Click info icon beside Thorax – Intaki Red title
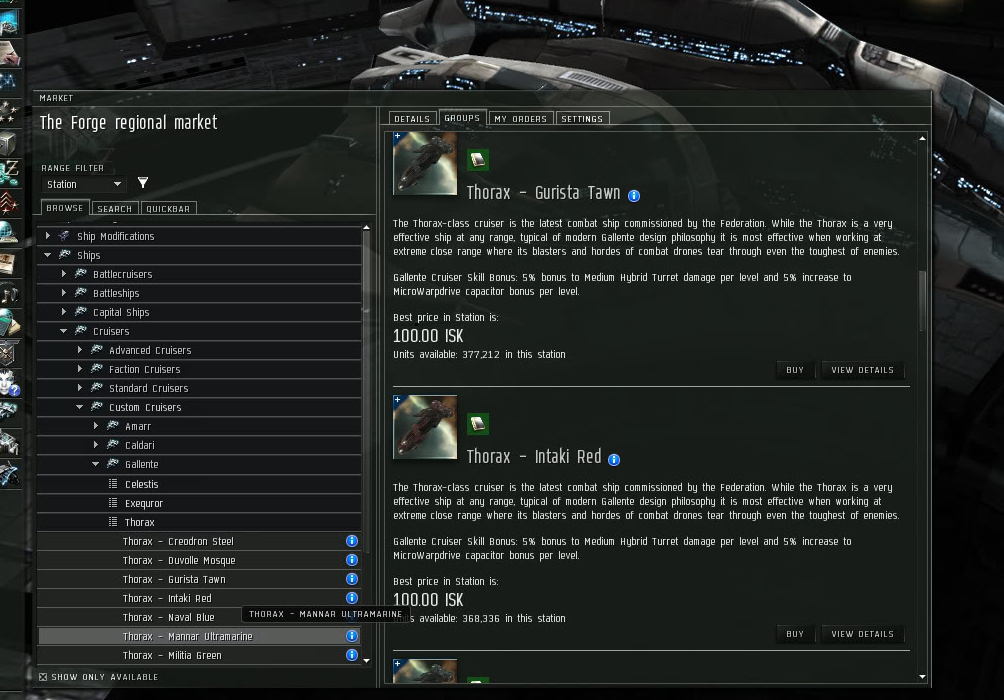The width and height of the screenshot is (1004, 700). (614, 460)
